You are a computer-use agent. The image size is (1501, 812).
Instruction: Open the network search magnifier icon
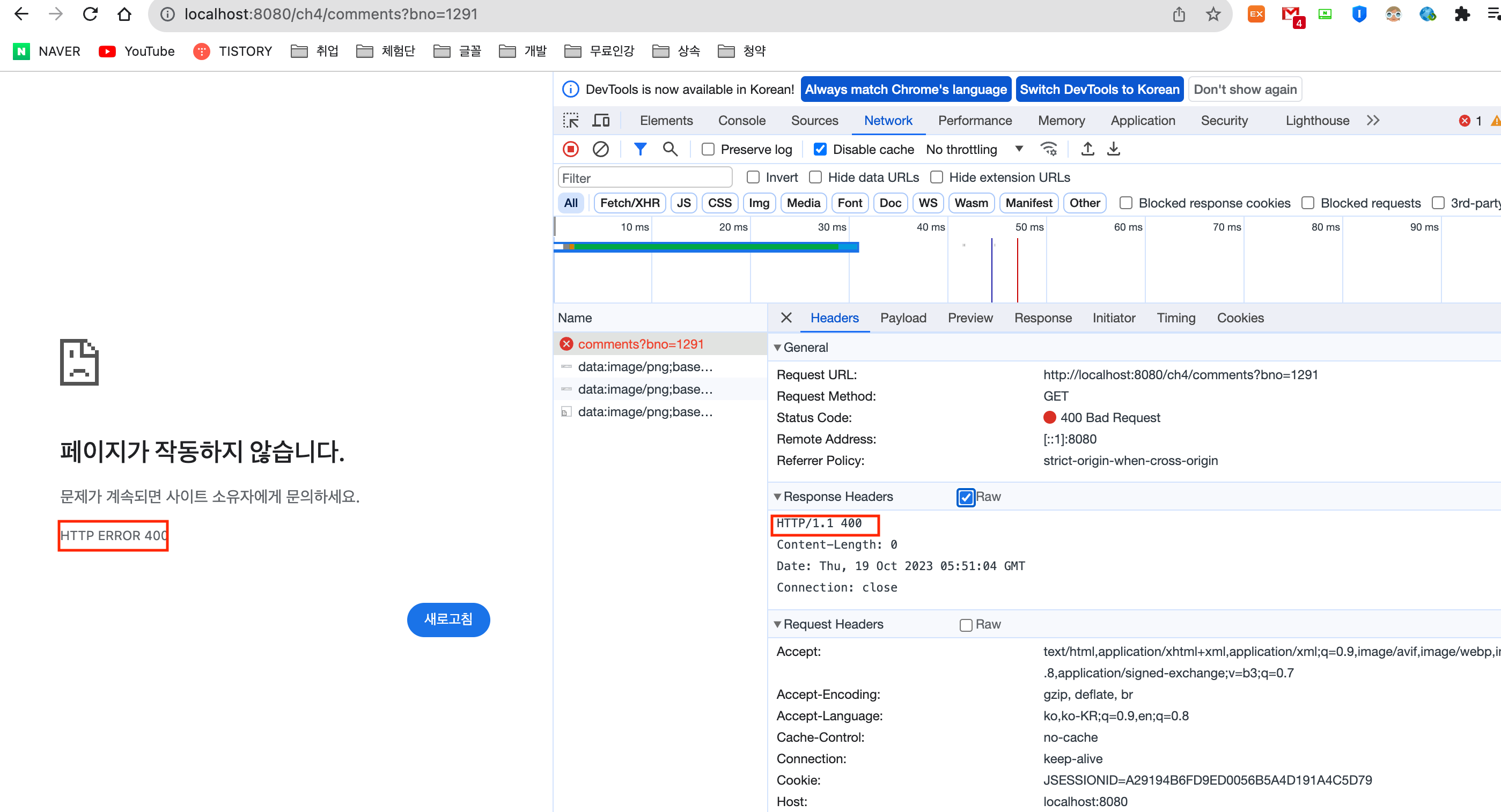pyautogui.click(x=670, y=150)
